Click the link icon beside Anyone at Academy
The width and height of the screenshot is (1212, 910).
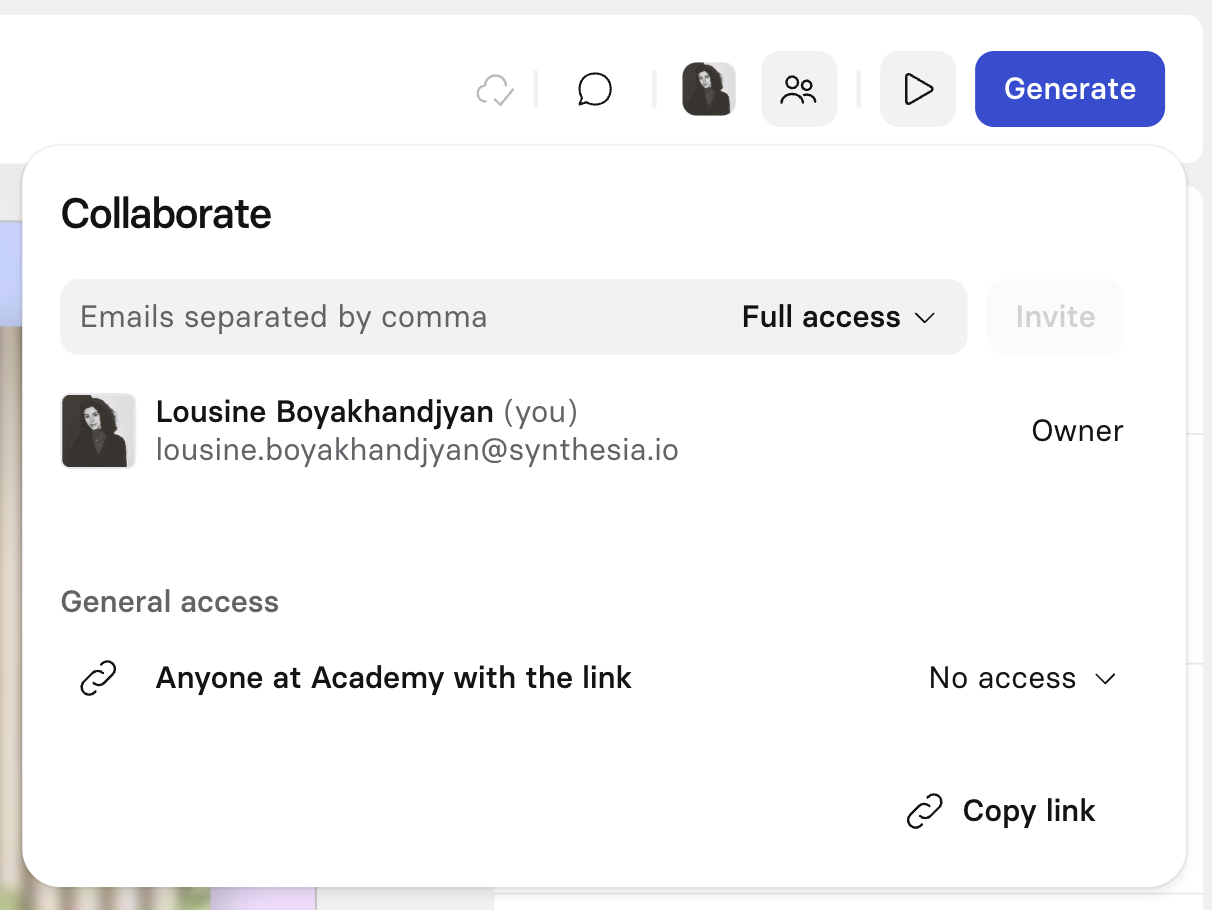[97, 678]
